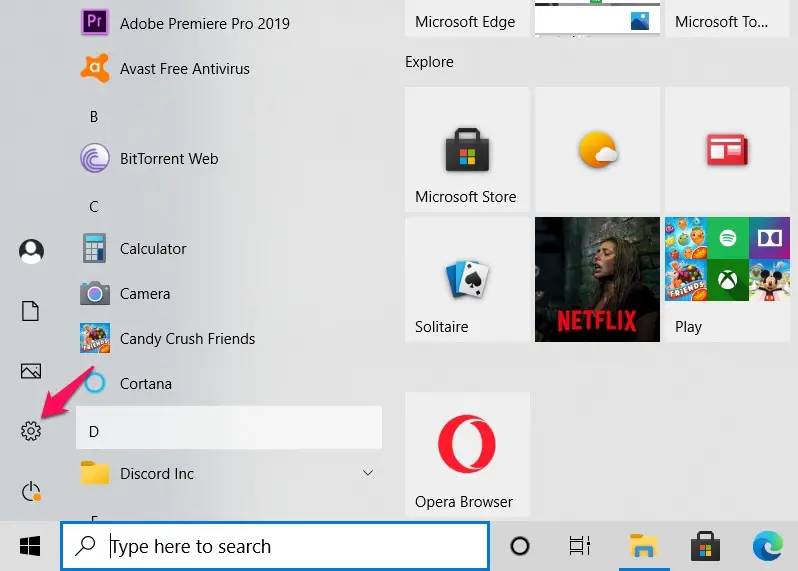Open Pictures from Start sidebar
This screenshot has width=798, height=571.
coord(31,371)
